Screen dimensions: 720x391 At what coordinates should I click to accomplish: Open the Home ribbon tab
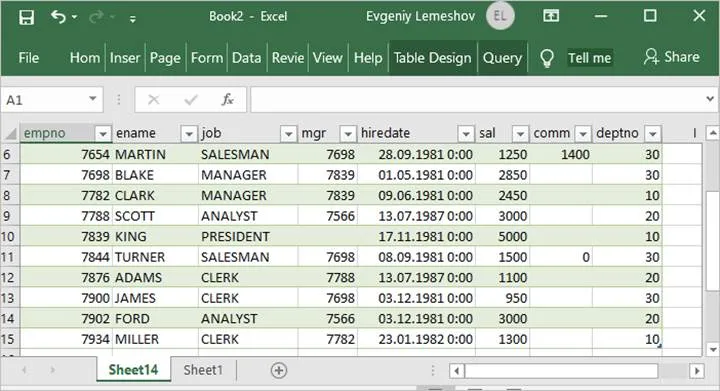pos(85,58)
